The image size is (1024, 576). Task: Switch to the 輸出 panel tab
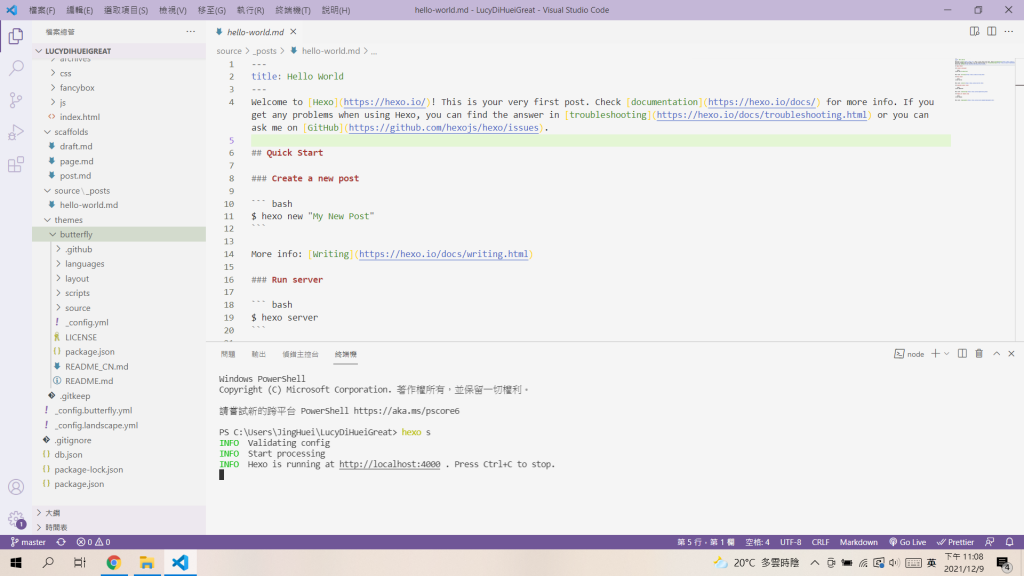(x=259, y=354)
